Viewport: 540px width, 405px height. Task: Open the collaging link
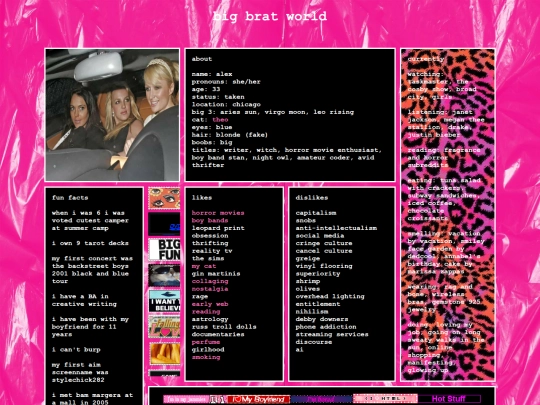pyautogui.click(x=210, y=281)
